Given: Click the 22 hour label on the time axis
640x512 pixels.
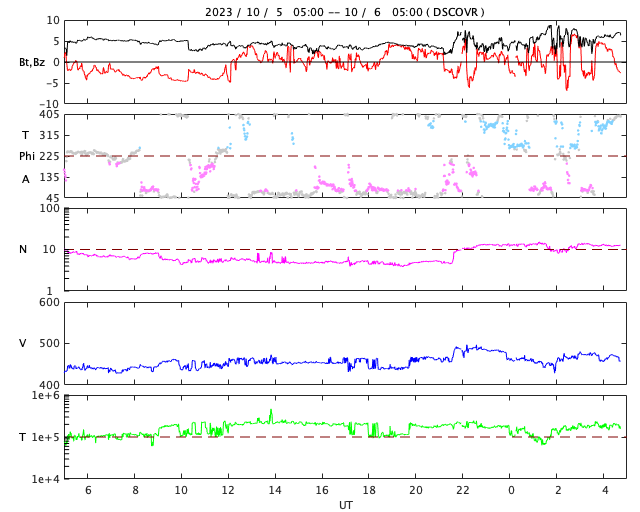Looking at the screenshot, I should pyautogui.click(x=463, y=490).
